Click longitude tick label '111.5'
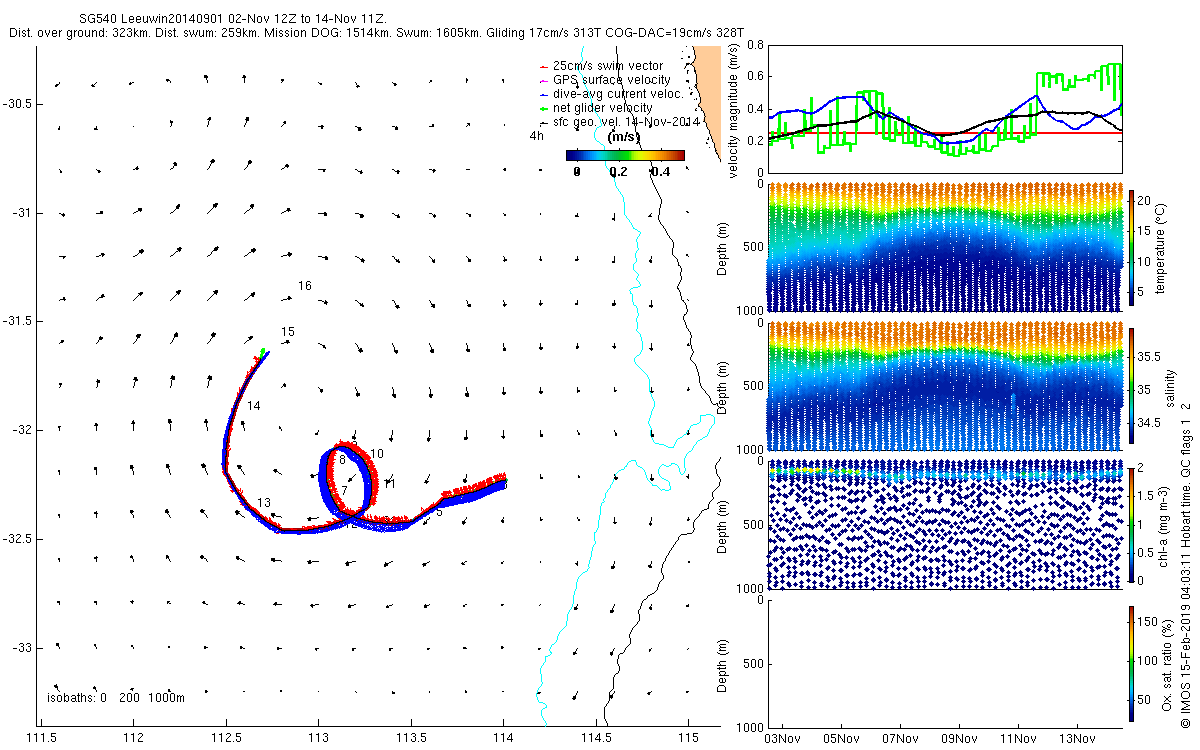 tap(40, 738)
